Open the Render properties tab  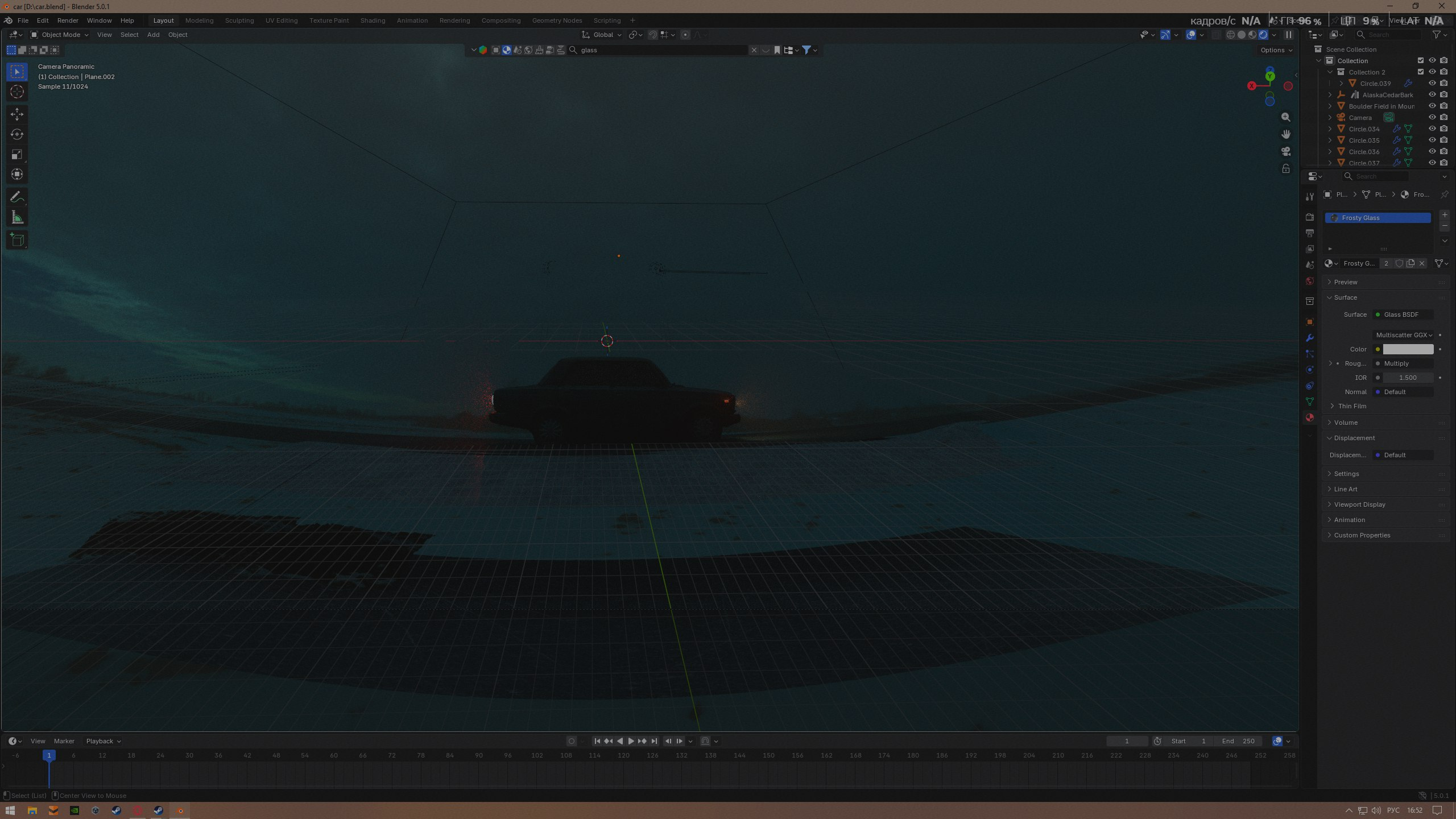click(x=1309, y=217)
